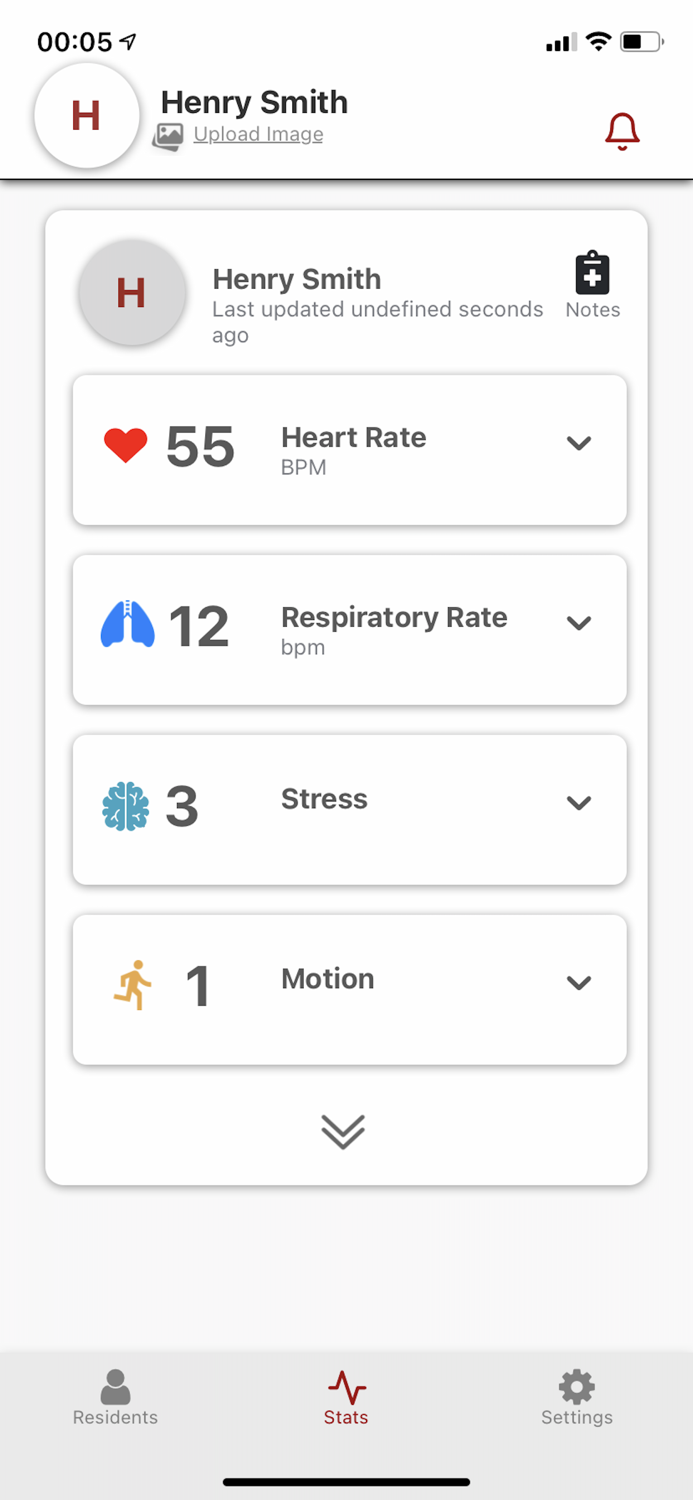The width and height of the screenshot is (693, 1500).
Task: Click the photo icon next to Upload Image
Action: (x=168, y=133)
